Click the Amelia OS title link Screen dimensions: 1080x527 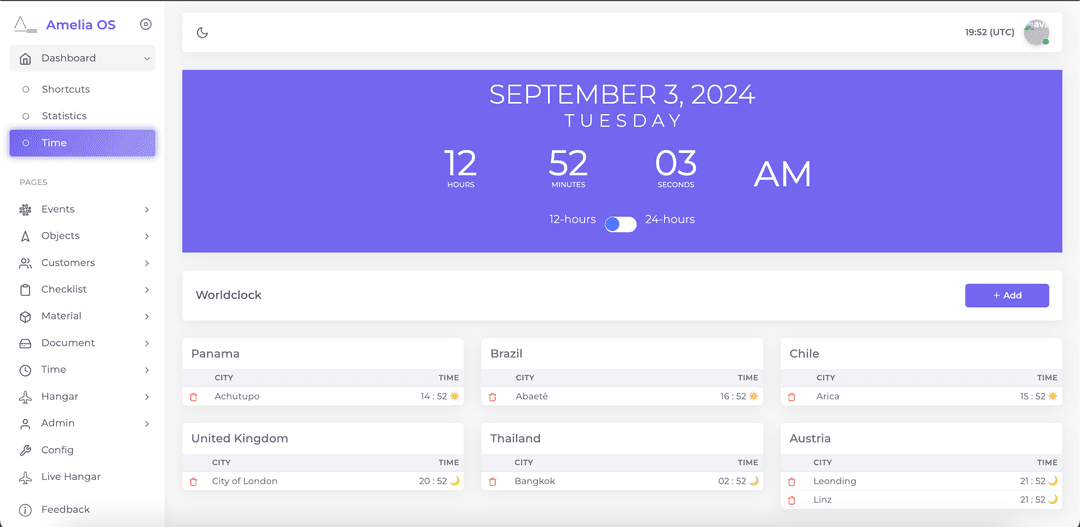pos(81,25)
